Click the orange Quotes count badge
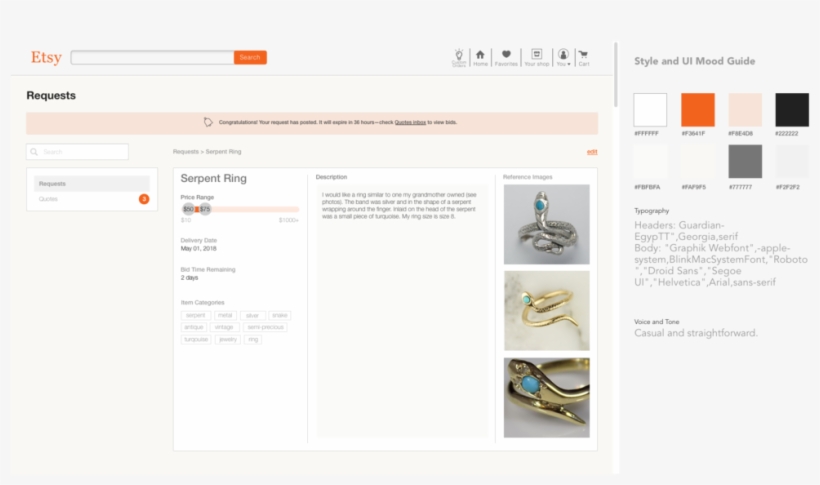Screen dimensions: 820x485 click(x=144, y=199)
